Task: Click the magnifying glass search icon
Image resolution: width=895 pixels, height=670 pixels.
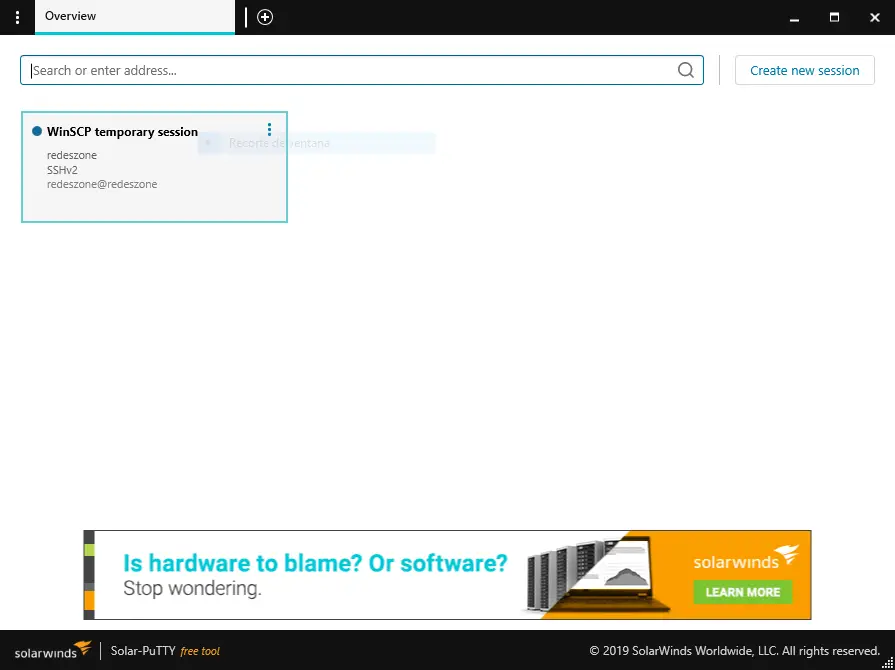Action: (686, 70)
